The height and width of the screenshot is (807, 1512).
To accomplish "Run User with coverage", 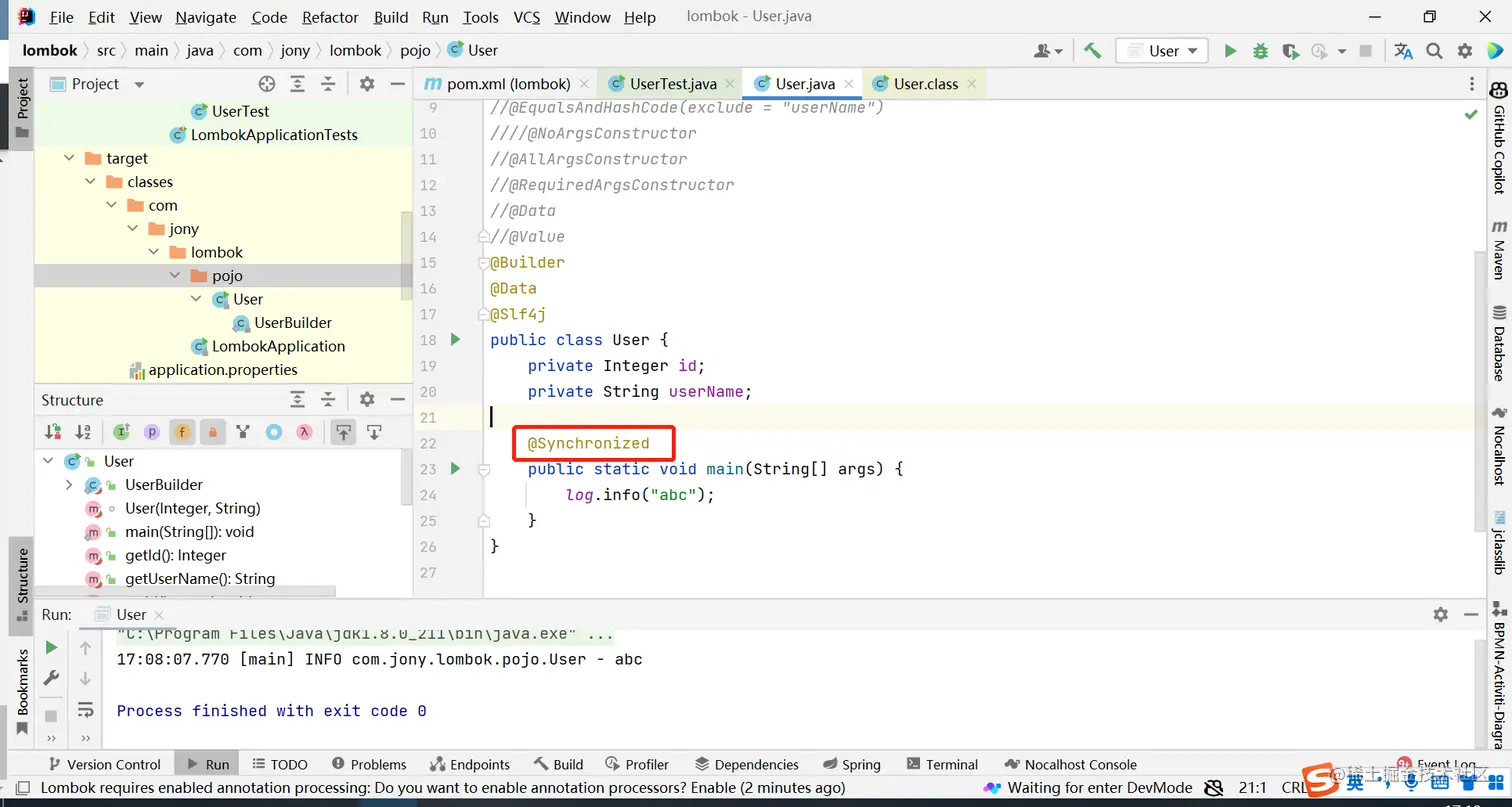I will coord(1290,51).
